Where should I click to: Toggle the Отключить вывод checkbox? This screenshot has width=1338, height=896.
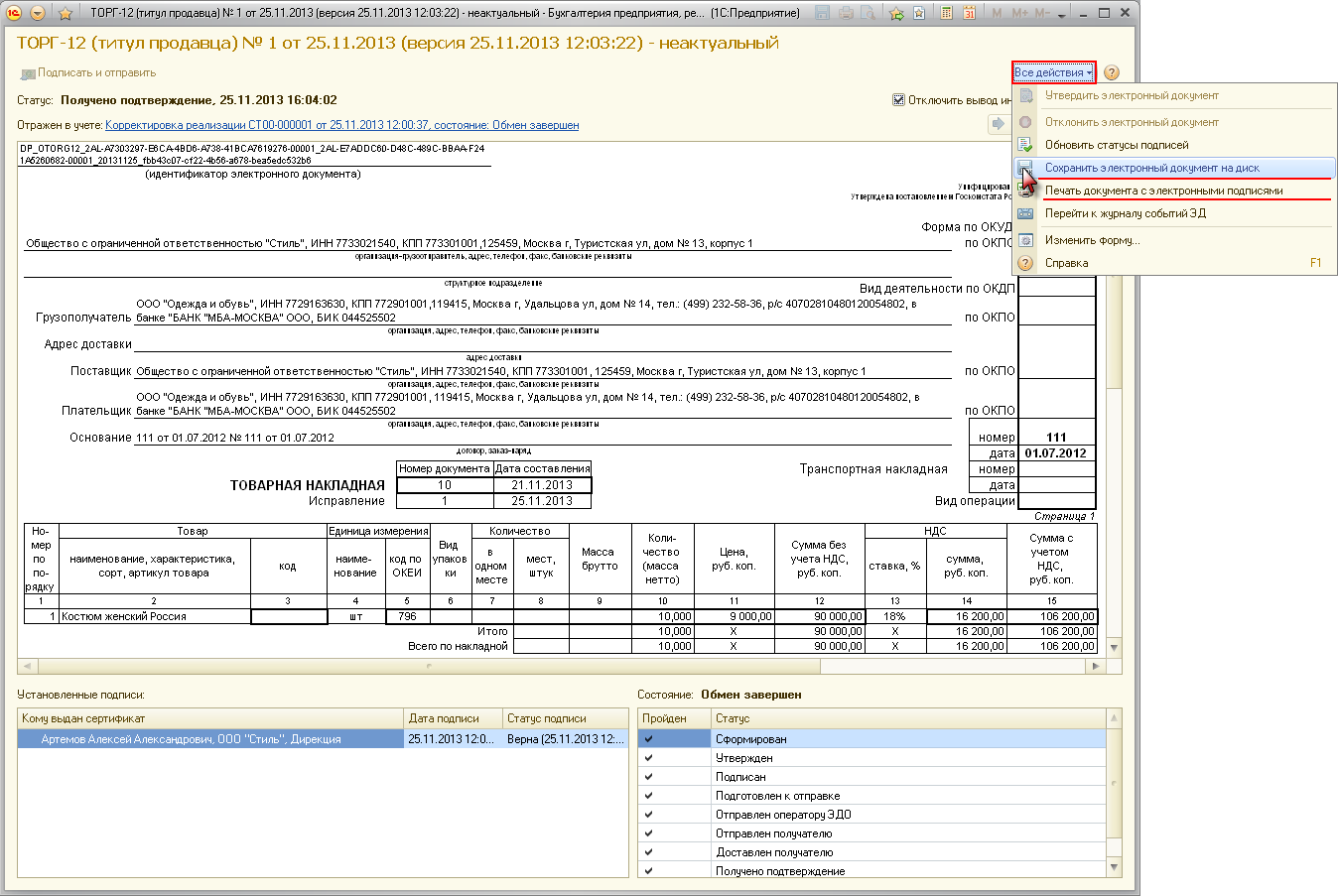coord(898,100)
